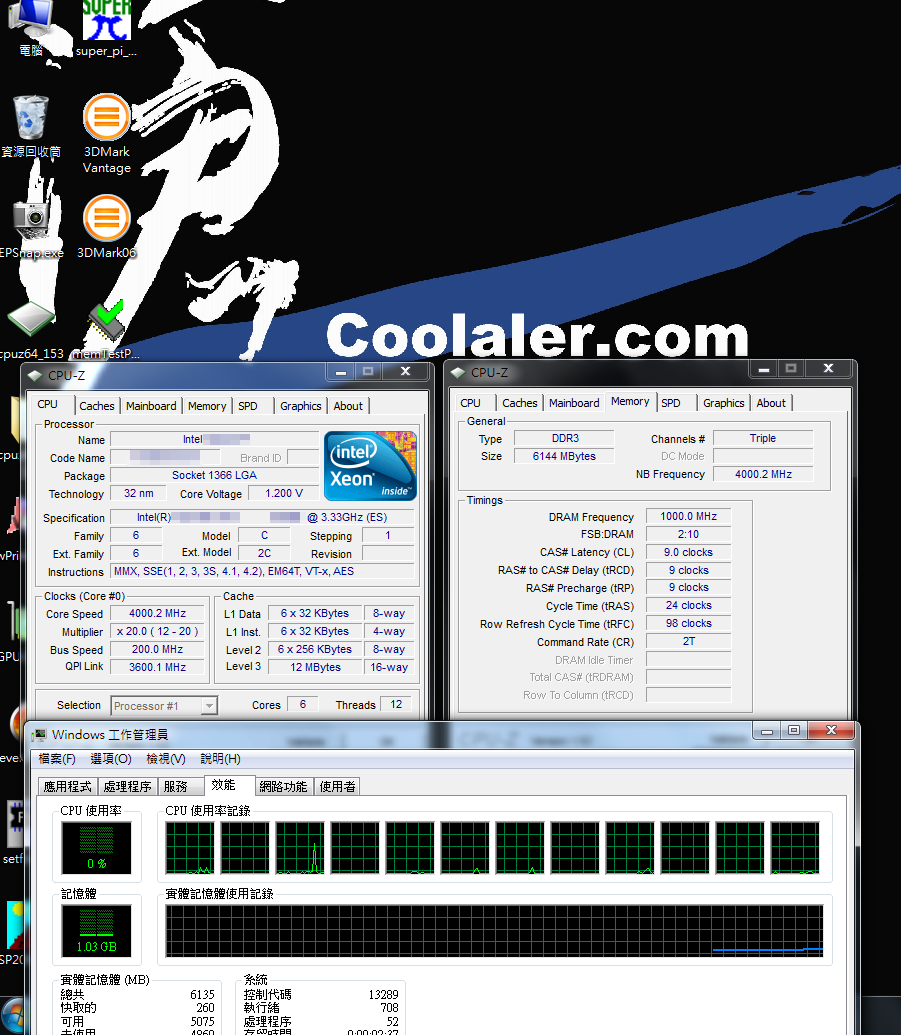Open About tab in left CPU-Z

pos(348,406)
